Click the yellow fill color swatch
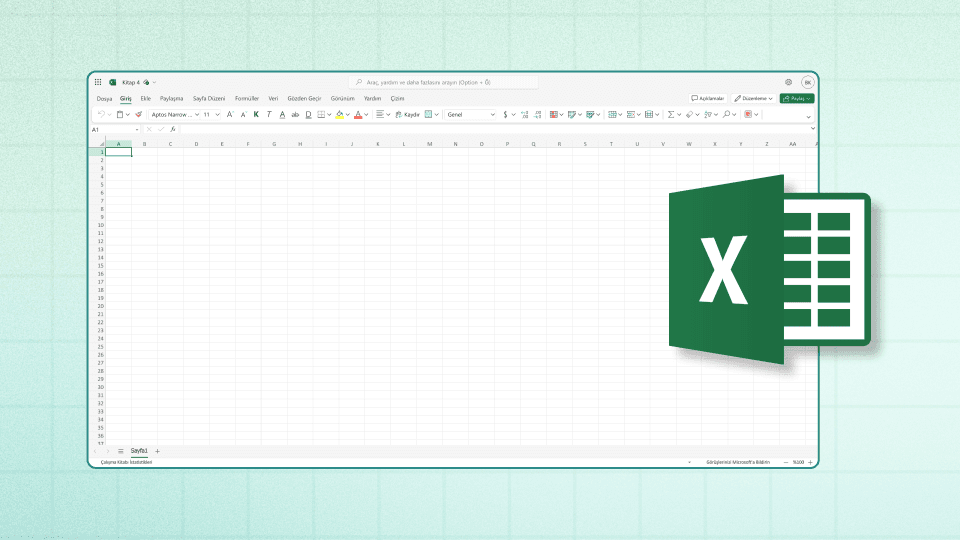 (339, 115)
